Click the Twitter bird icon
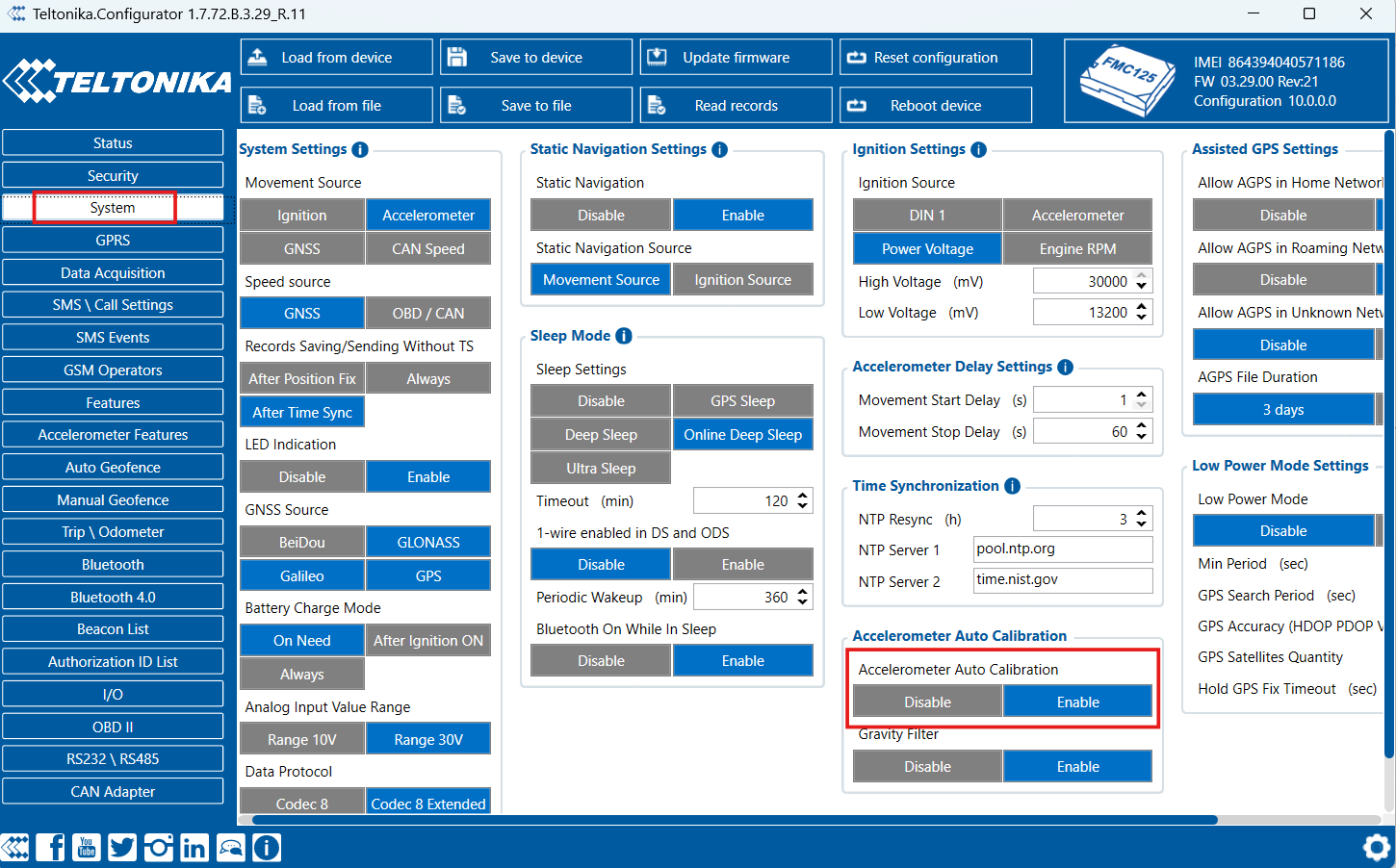Image resolution: width=1396 pixels, height=868 pixels. [122, 847]
